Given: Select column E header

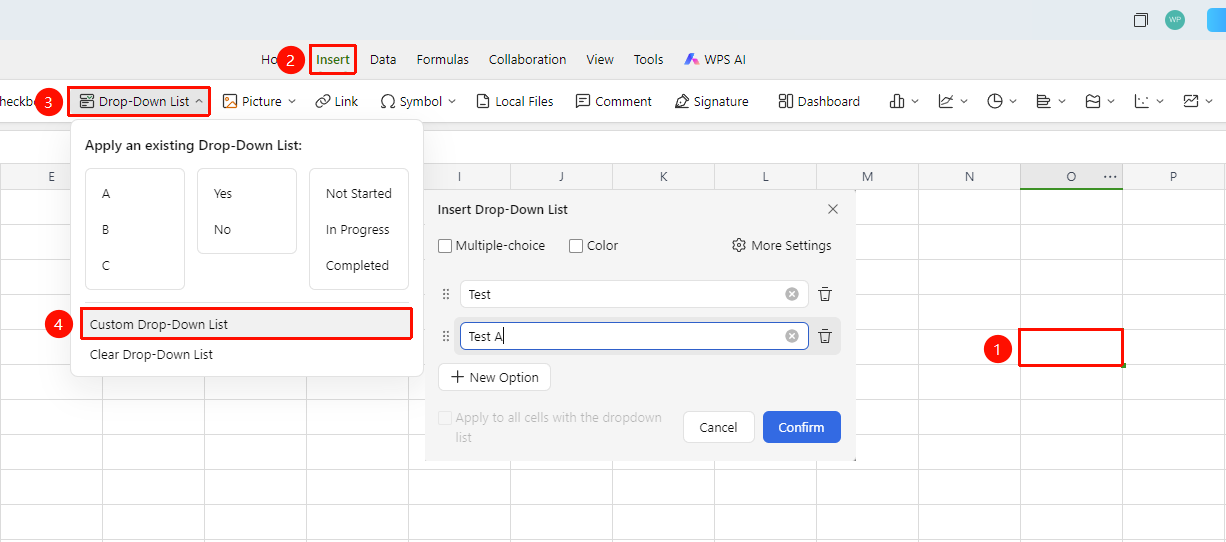Looking at the screenshot, I should click(51, 176).
